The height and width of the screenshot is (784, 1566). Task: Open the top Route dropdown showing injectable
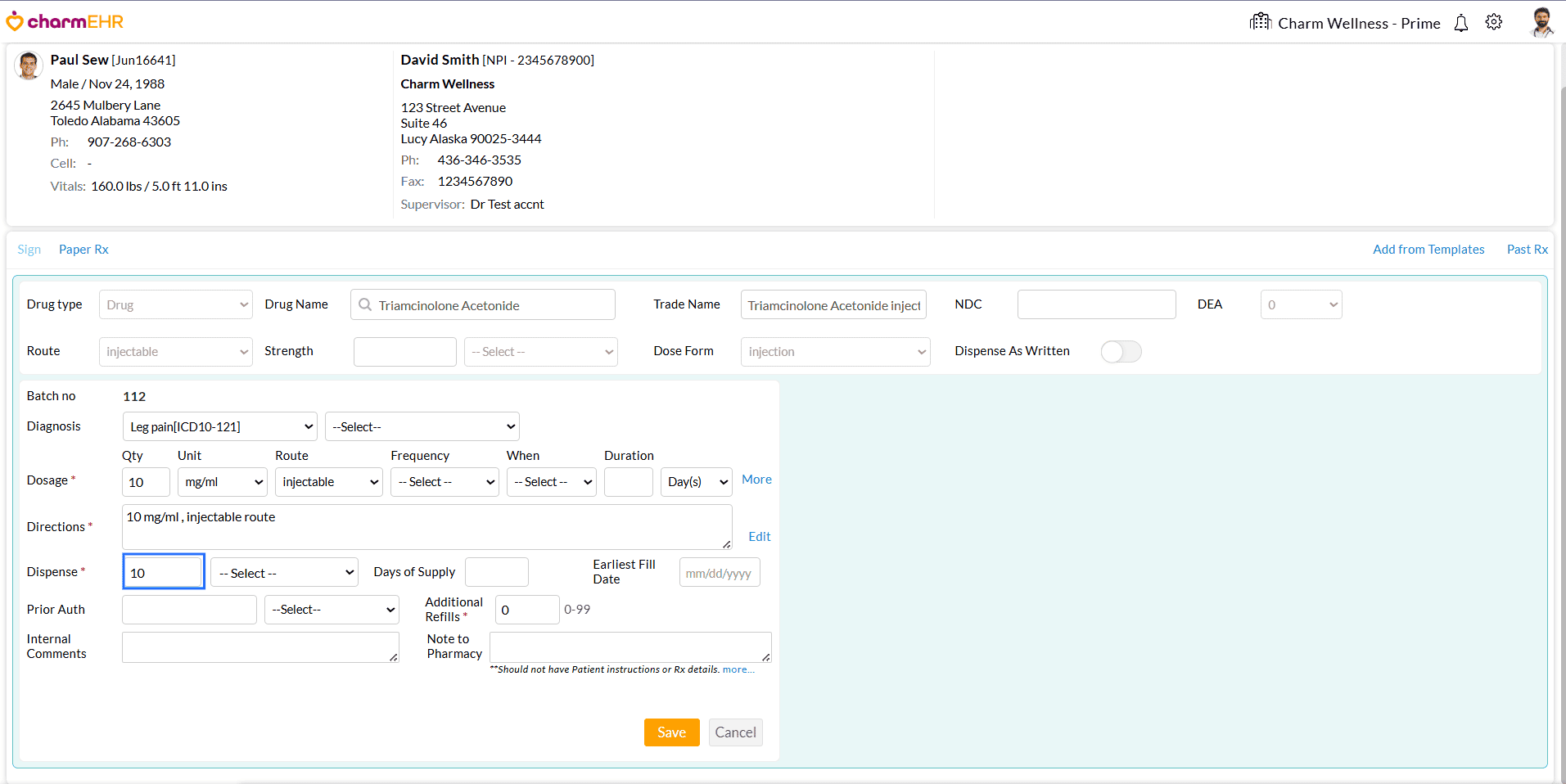pos(176,351)
